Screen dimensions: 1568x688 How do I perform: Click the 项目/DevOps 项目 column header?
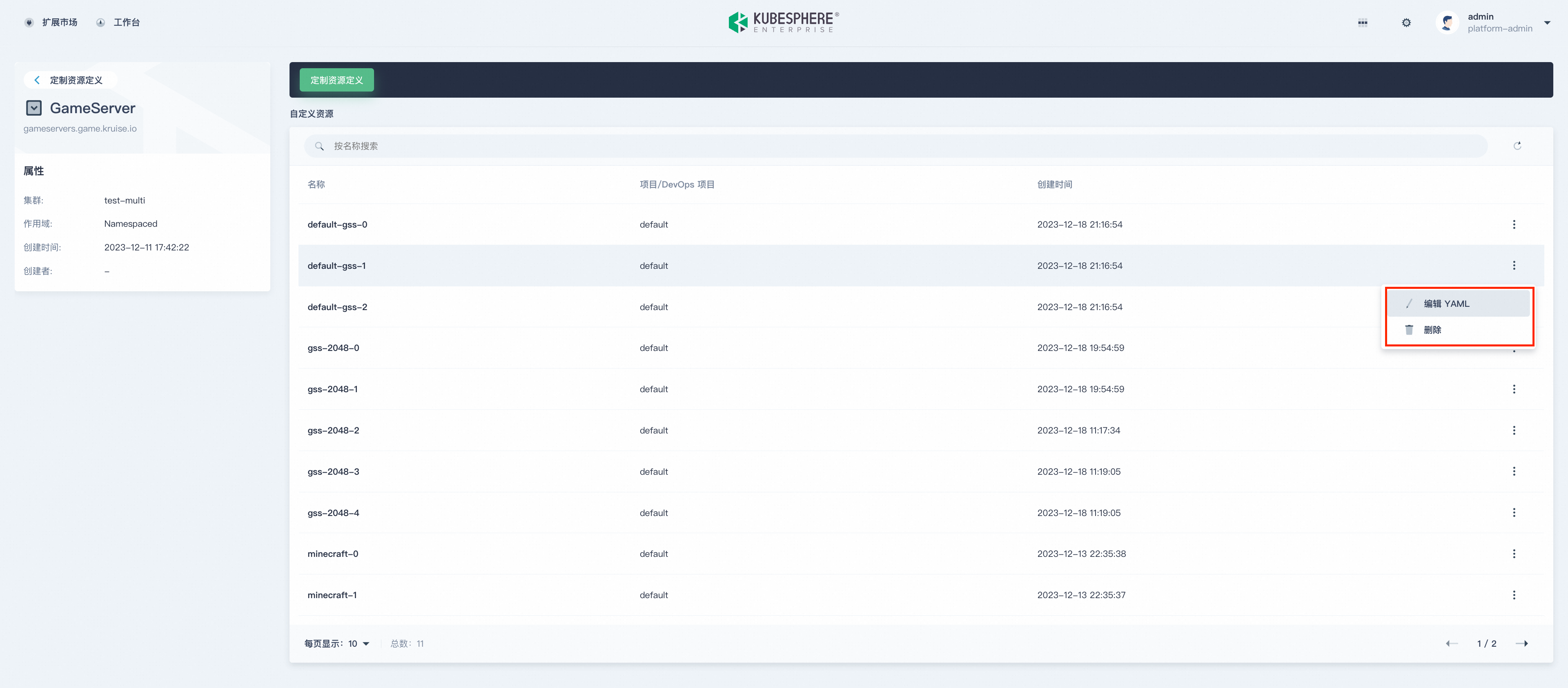tap(677, 185)
